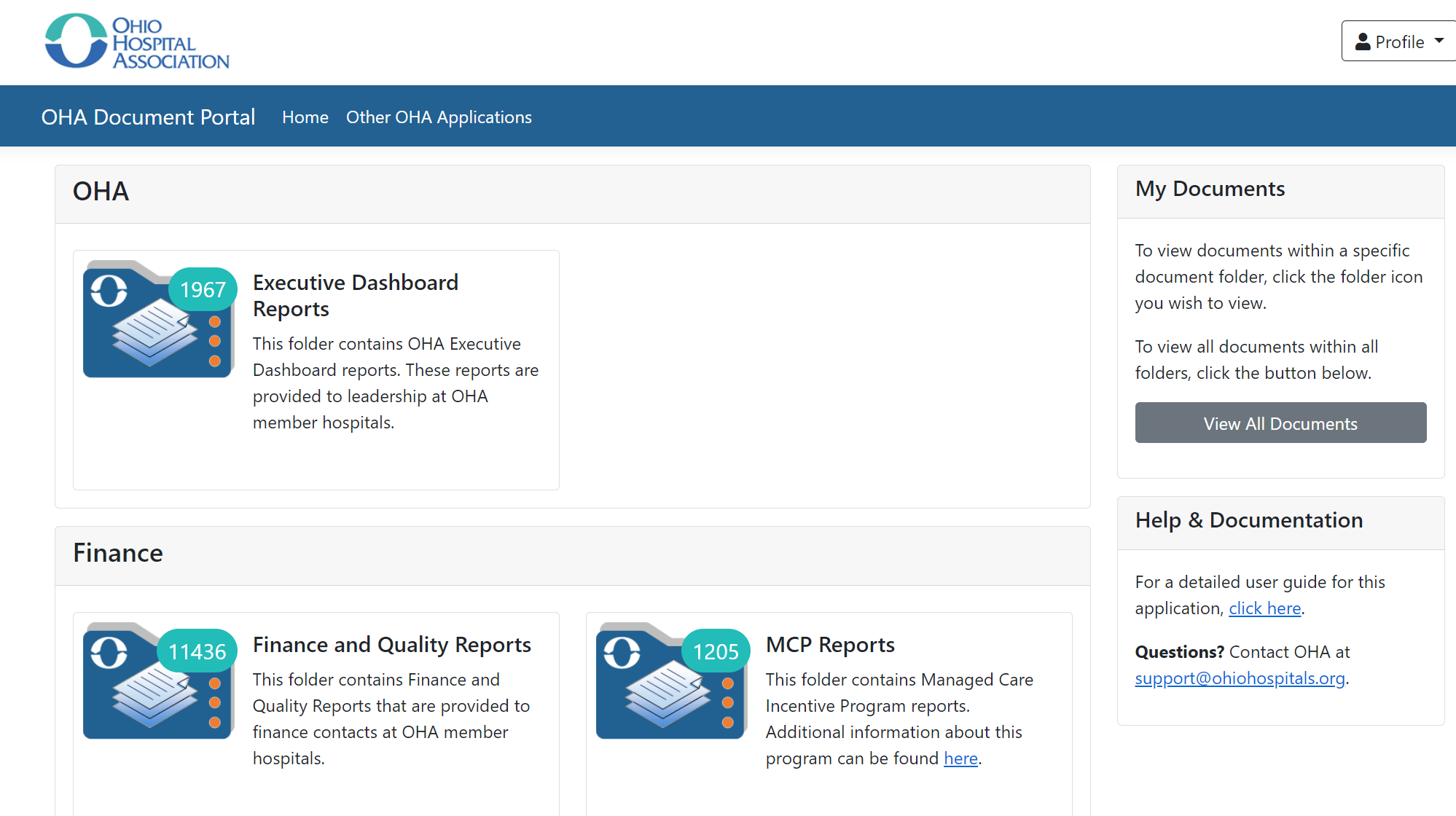
Task: Click the Ohio Hospital Association logo
Action: 137,42
